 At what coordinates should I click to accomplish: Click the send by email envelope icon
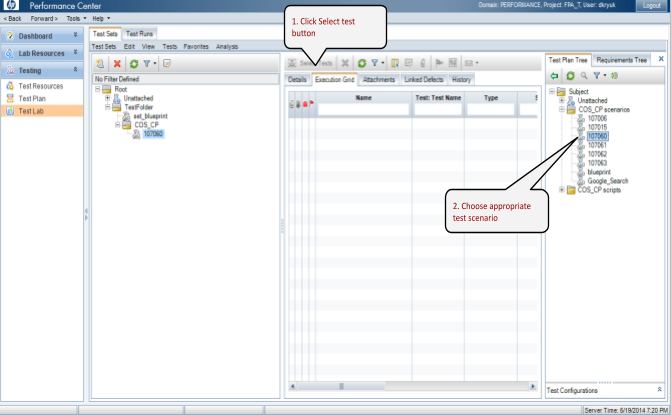(469, 63)
